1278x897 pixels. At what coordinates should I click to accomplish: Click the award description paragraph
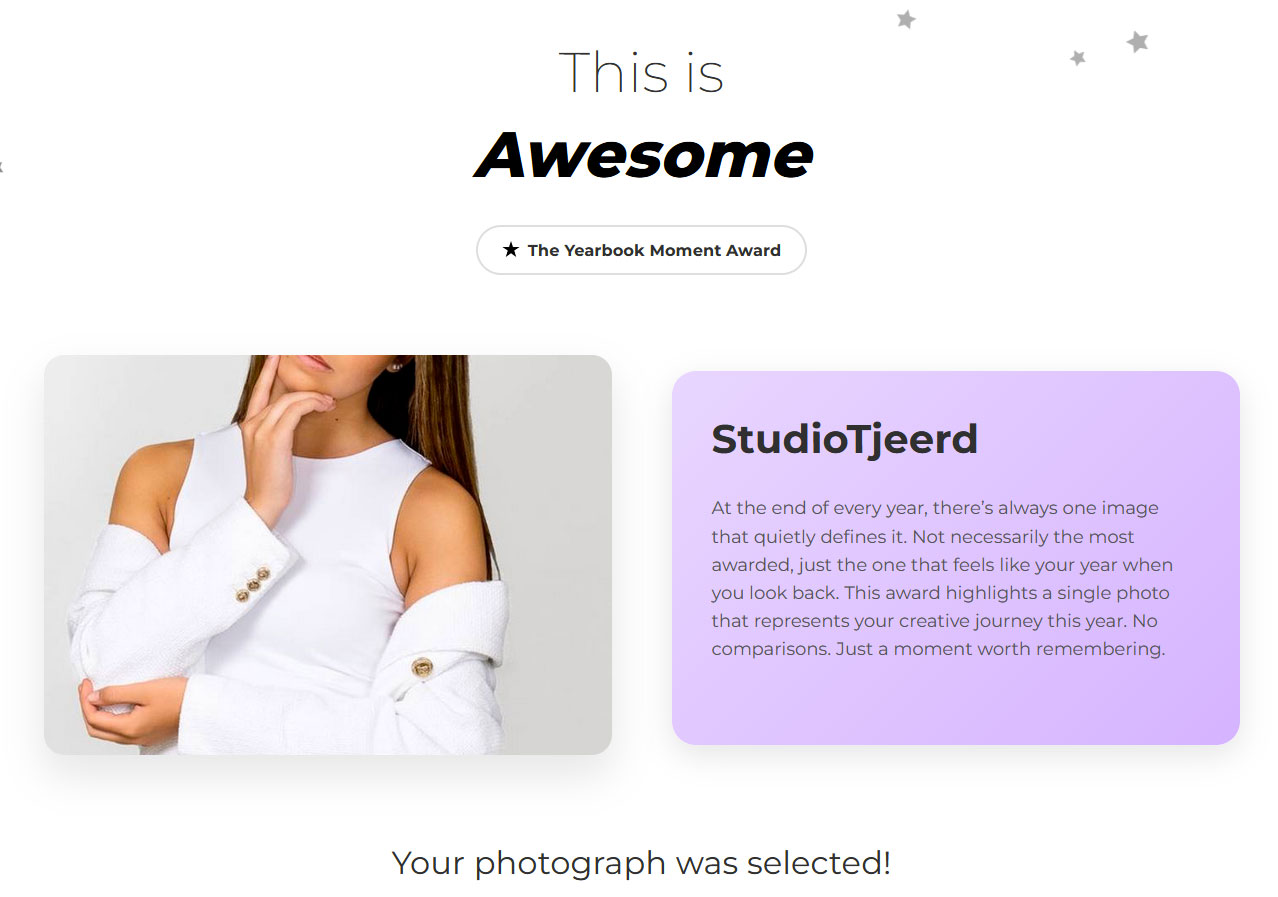942,578
